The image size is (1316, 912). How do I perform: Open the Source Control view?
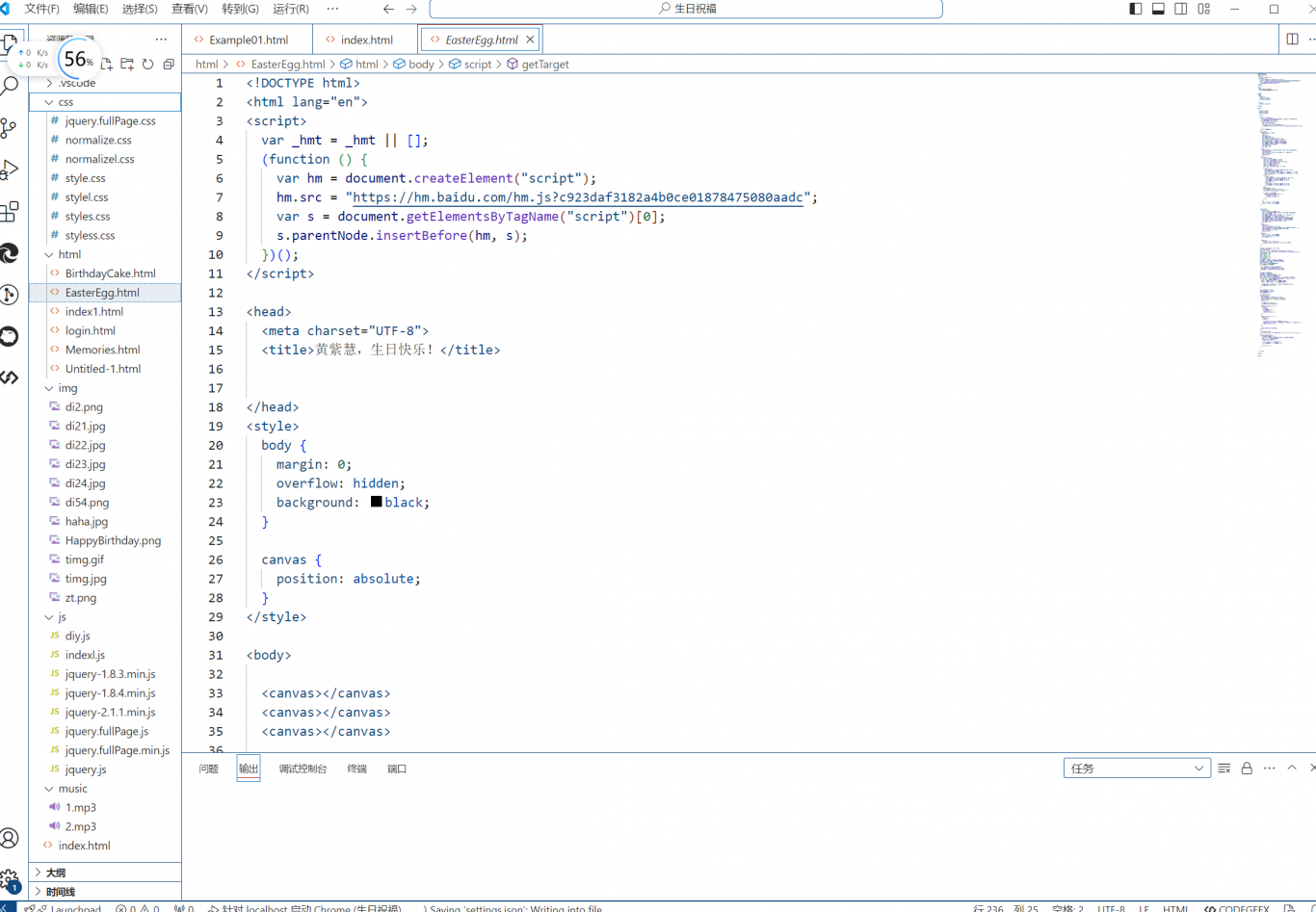click(10, 128)
